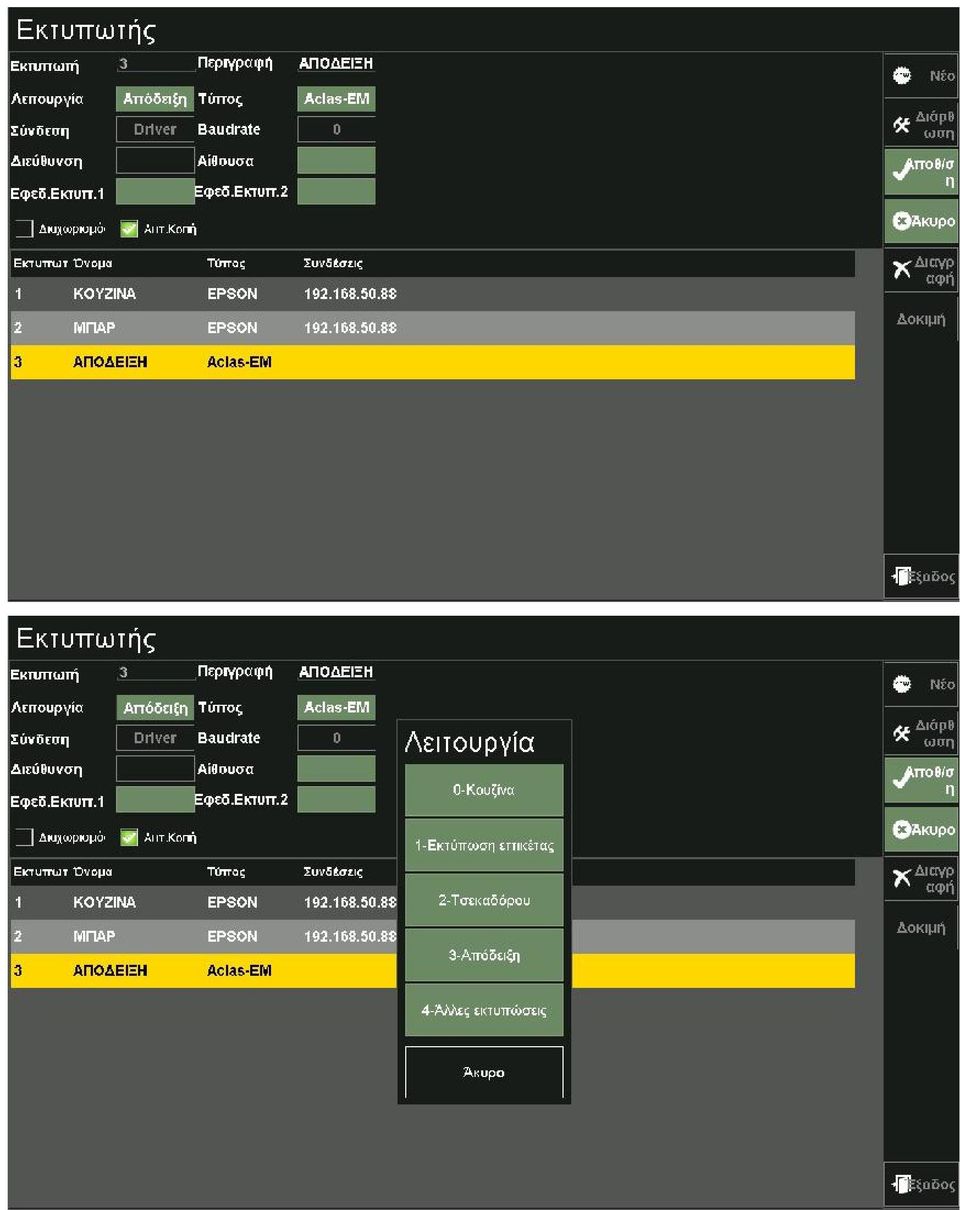Click Baudrate field in screen without popup
The height and width of the screenshot is (1210, 960).
click(x=337, y=130)
